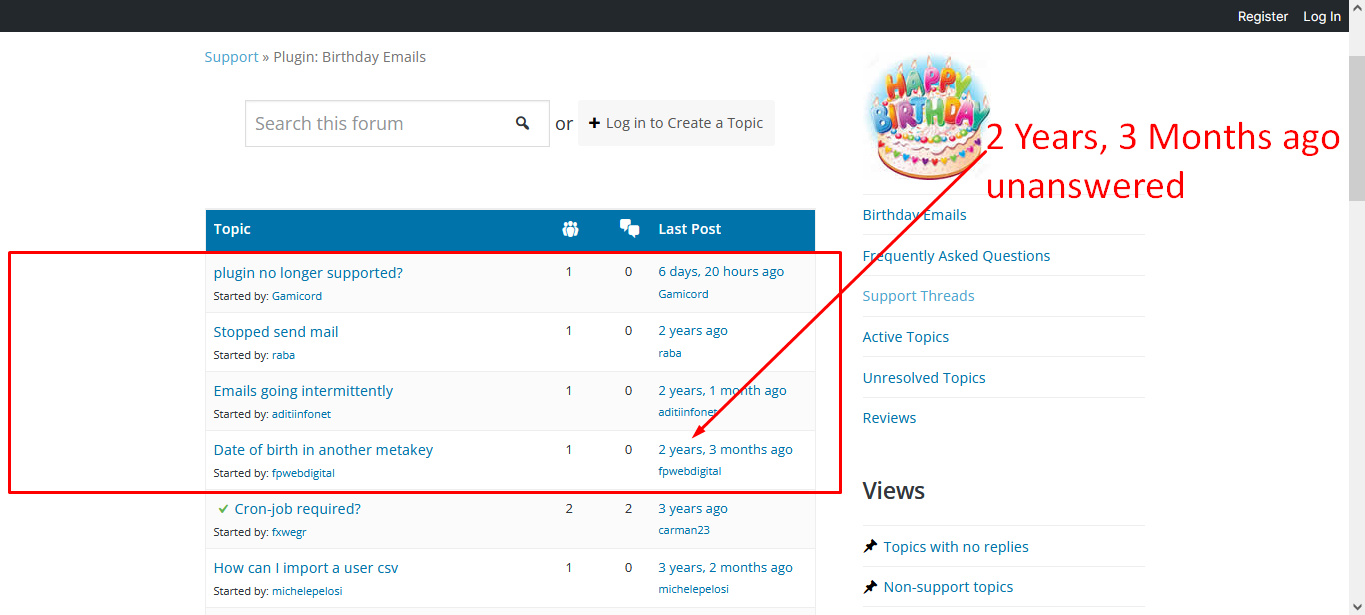This screenshot has width=1365, height=615.
Task: Open Register in the top bar
Action: coord(1262,16)
